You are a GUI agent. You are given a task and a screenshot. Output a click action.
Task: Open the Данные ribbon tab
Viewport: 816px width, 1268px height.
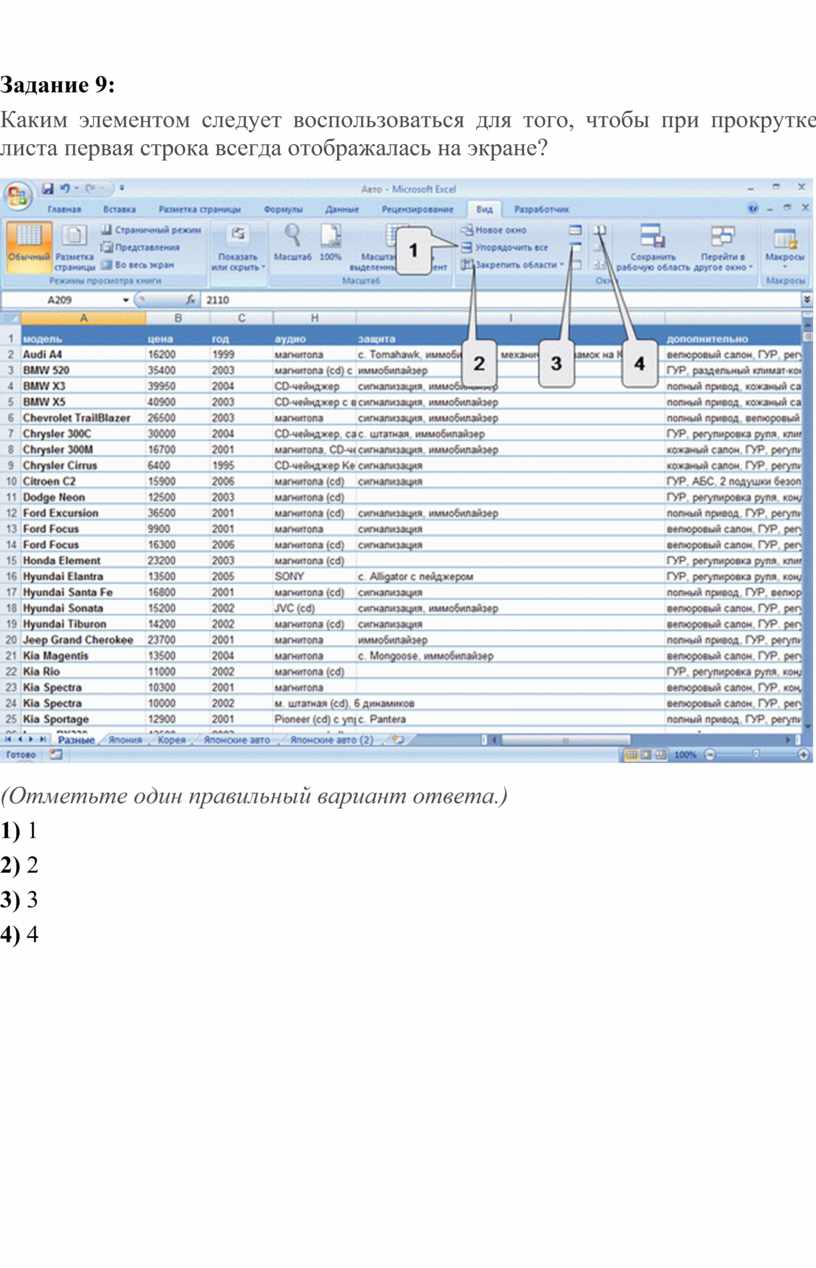[x=342, y=209]
